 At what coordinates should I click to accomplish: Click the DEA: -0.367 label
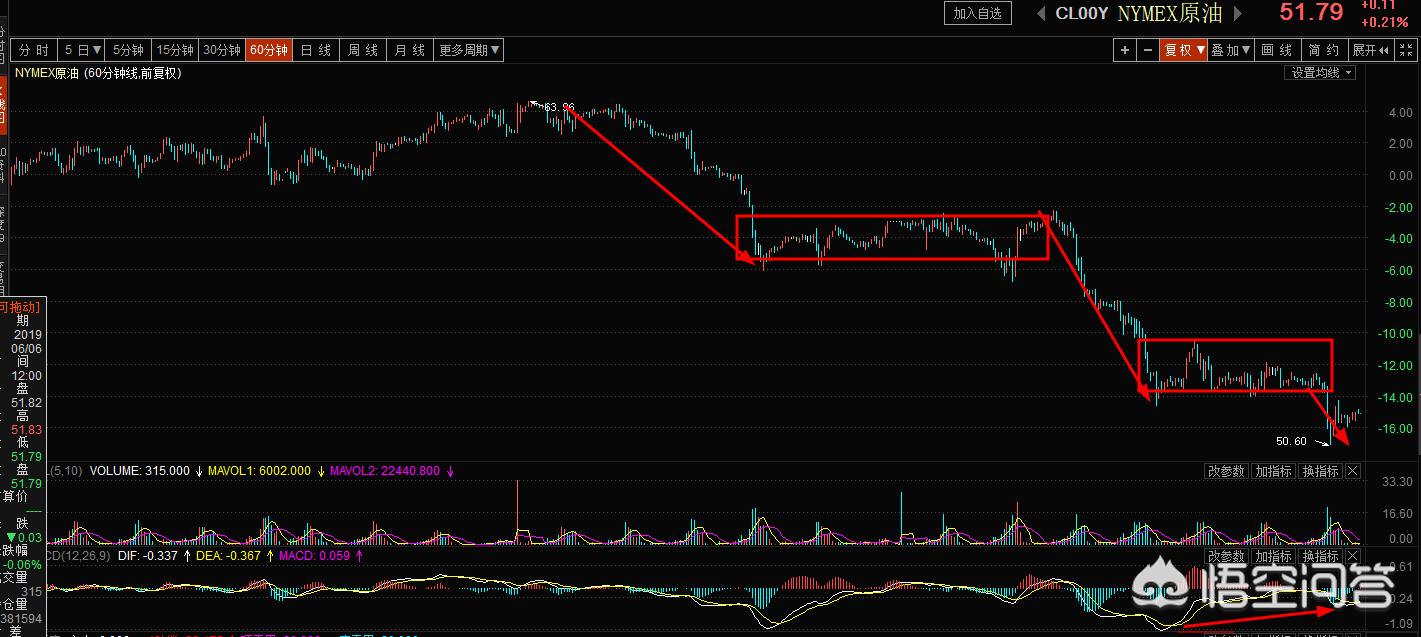[227, 556]
